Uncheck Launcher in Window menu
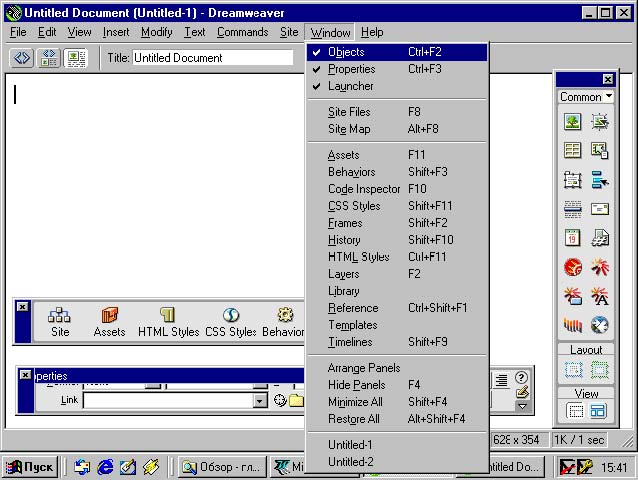The image size is (638, 480). pos(397,86)
